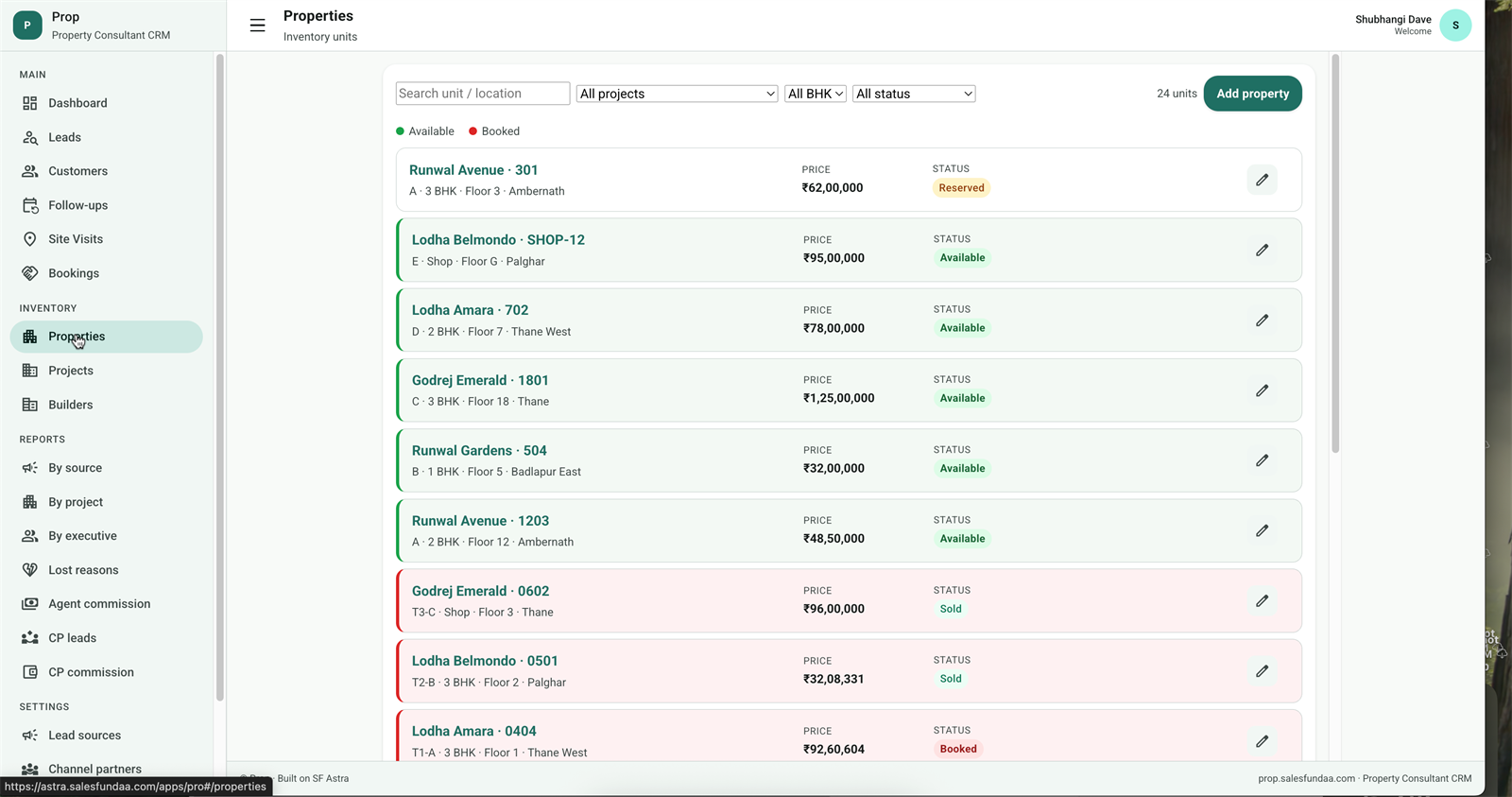Open Lost reasons report
1512x797 pixels.
click(106, 570)
